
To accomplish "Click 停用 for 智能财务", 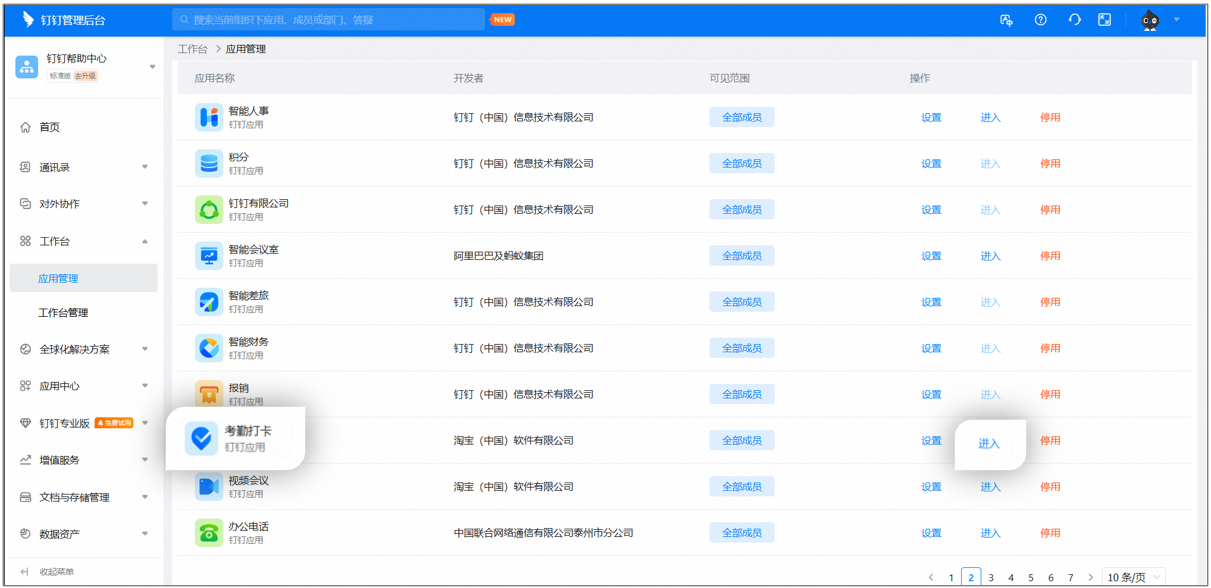I will click(1050, 348).
